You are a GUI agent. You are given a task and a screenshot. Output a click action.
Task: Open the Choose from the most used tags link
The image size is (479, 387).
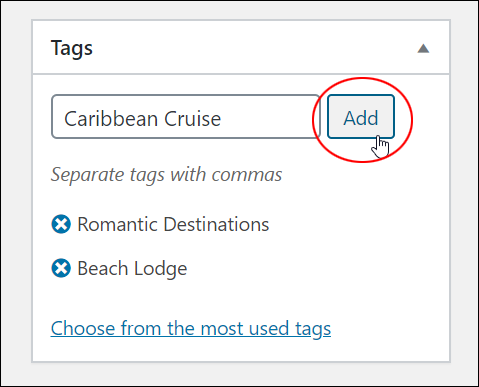191,328
